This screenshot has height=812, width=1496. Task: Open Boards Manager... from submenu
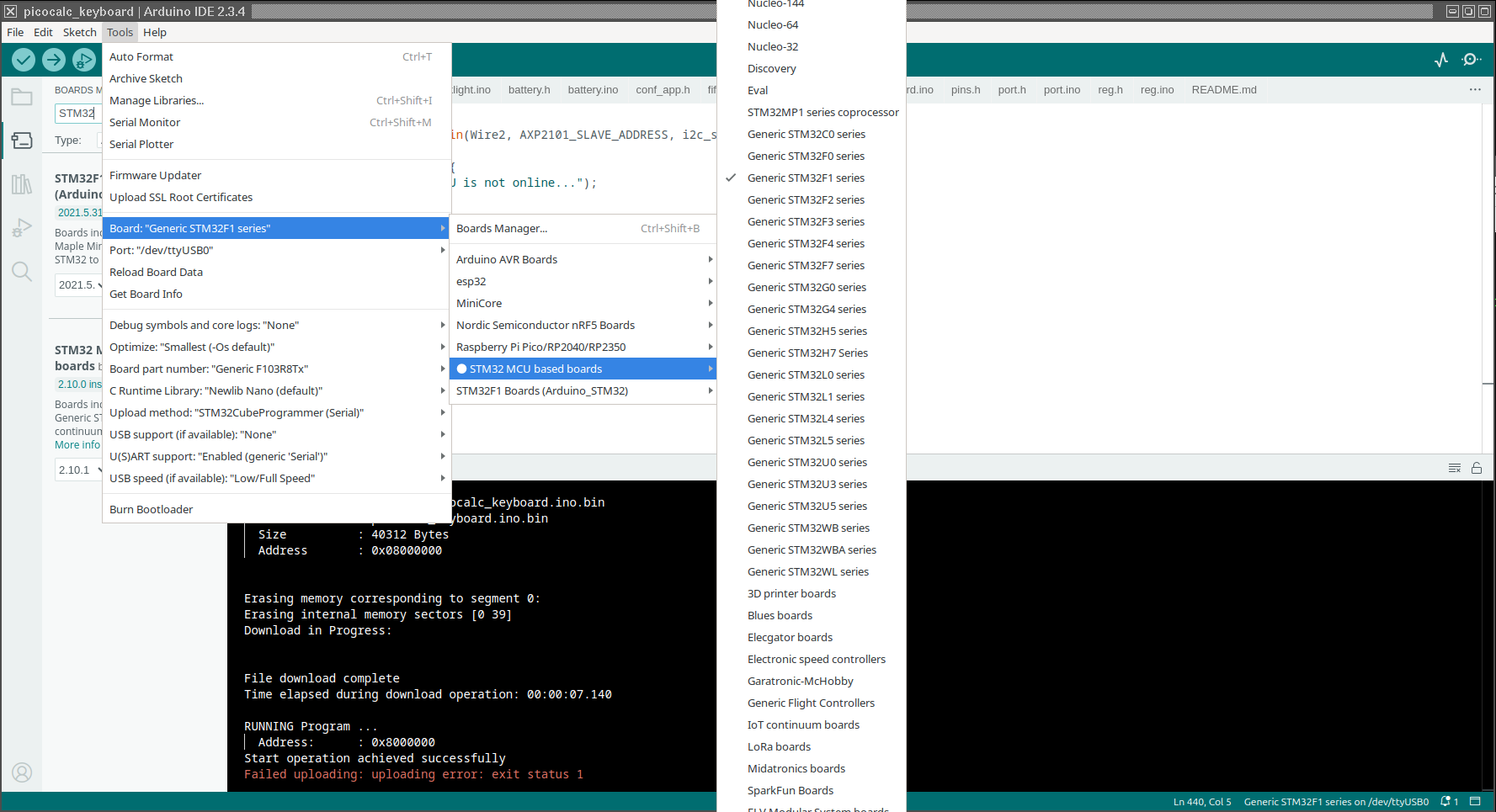pos(502,229)
